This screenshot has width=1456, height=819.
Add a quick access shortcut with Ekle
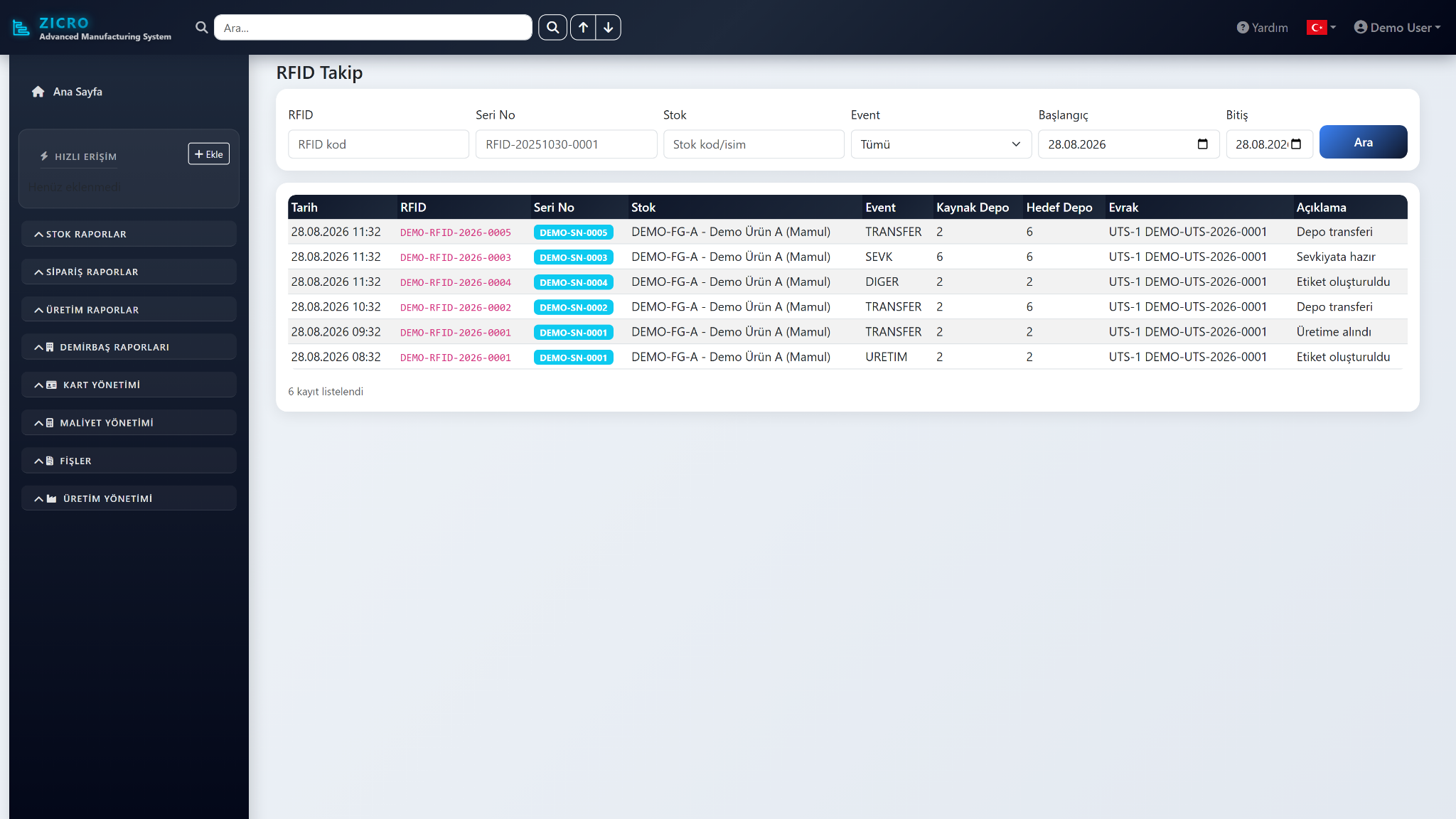209,154
